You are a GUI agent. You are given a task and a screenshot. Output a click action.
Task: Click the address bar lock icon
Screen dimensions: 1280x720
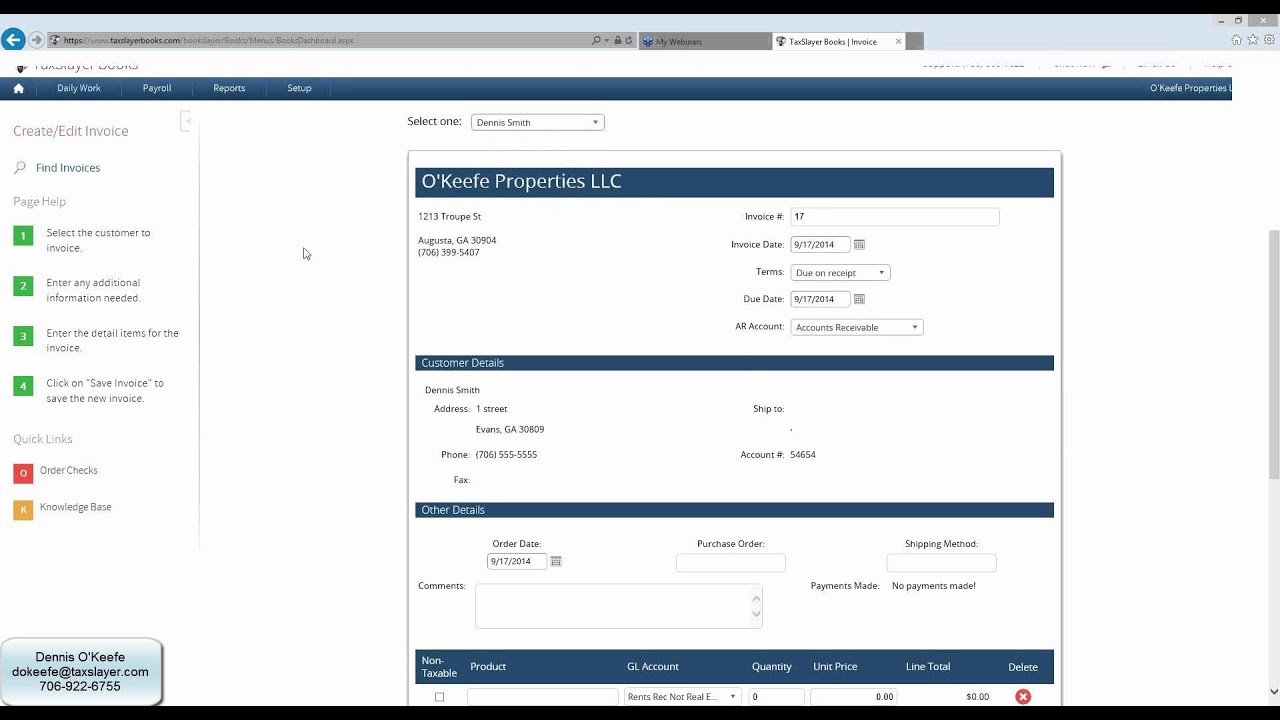pos(618,41)
